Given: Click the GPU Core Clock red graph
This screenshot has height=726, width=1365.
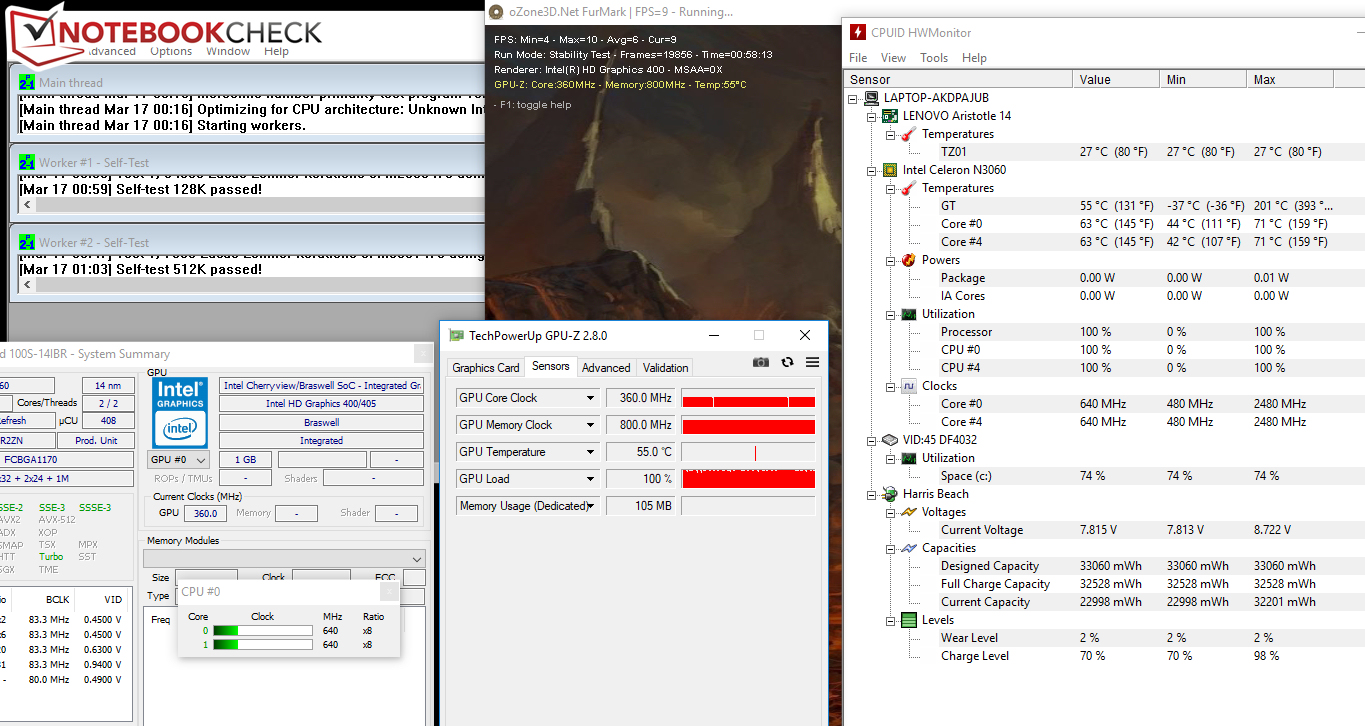Looking at the screenshot, I should 748,398.
